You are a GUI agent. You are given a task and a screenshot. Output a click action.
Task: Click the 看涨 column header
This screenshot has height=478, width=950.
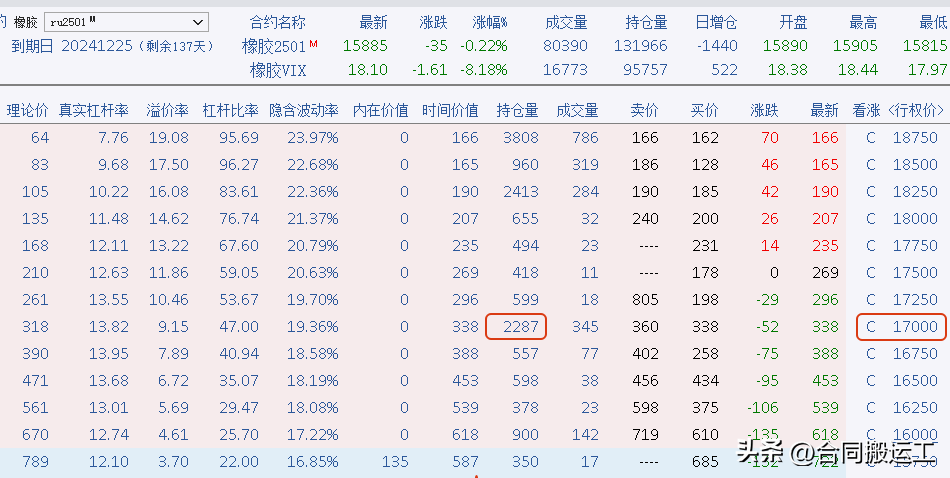coord(866,110)
